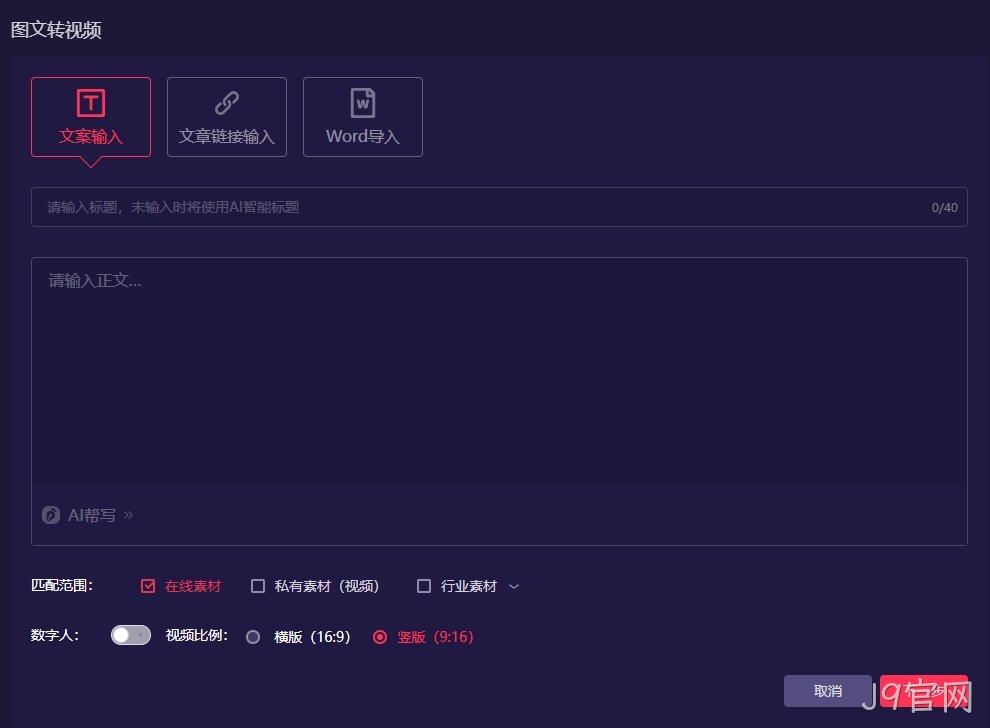The width and height of the screenshot is (990, 728).
Task: Open AI帮写 writing assistant
Action: coord(88,515)
